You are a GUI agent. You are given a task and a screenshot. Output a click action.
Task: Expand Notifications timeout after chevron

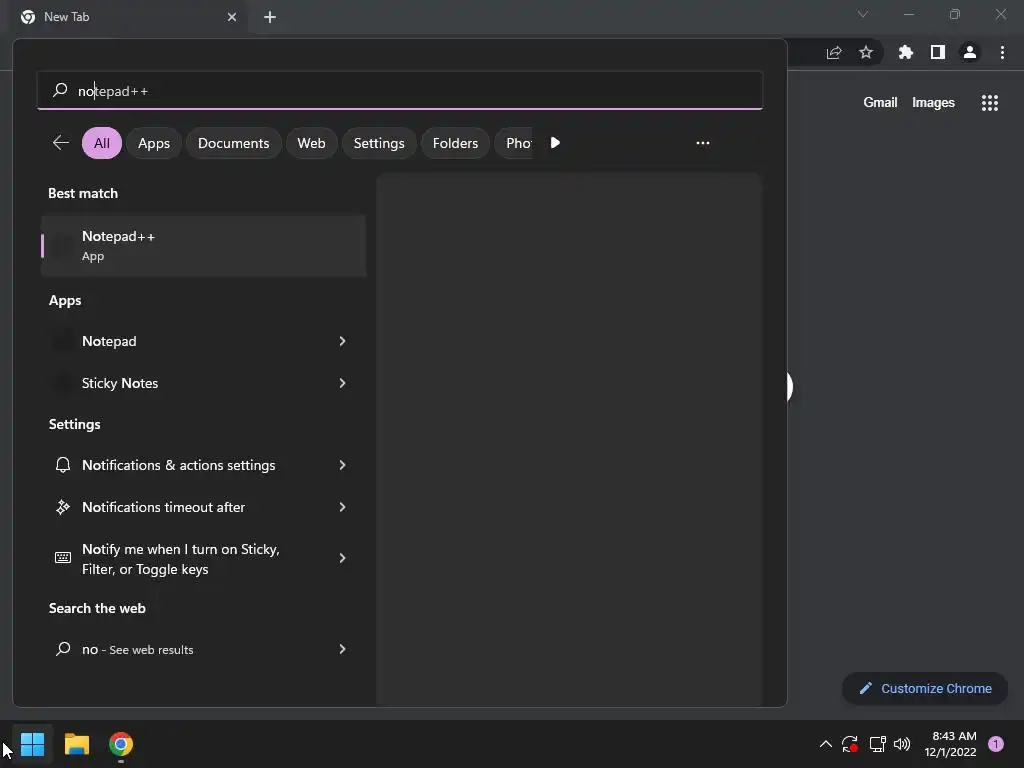(342, 507)
